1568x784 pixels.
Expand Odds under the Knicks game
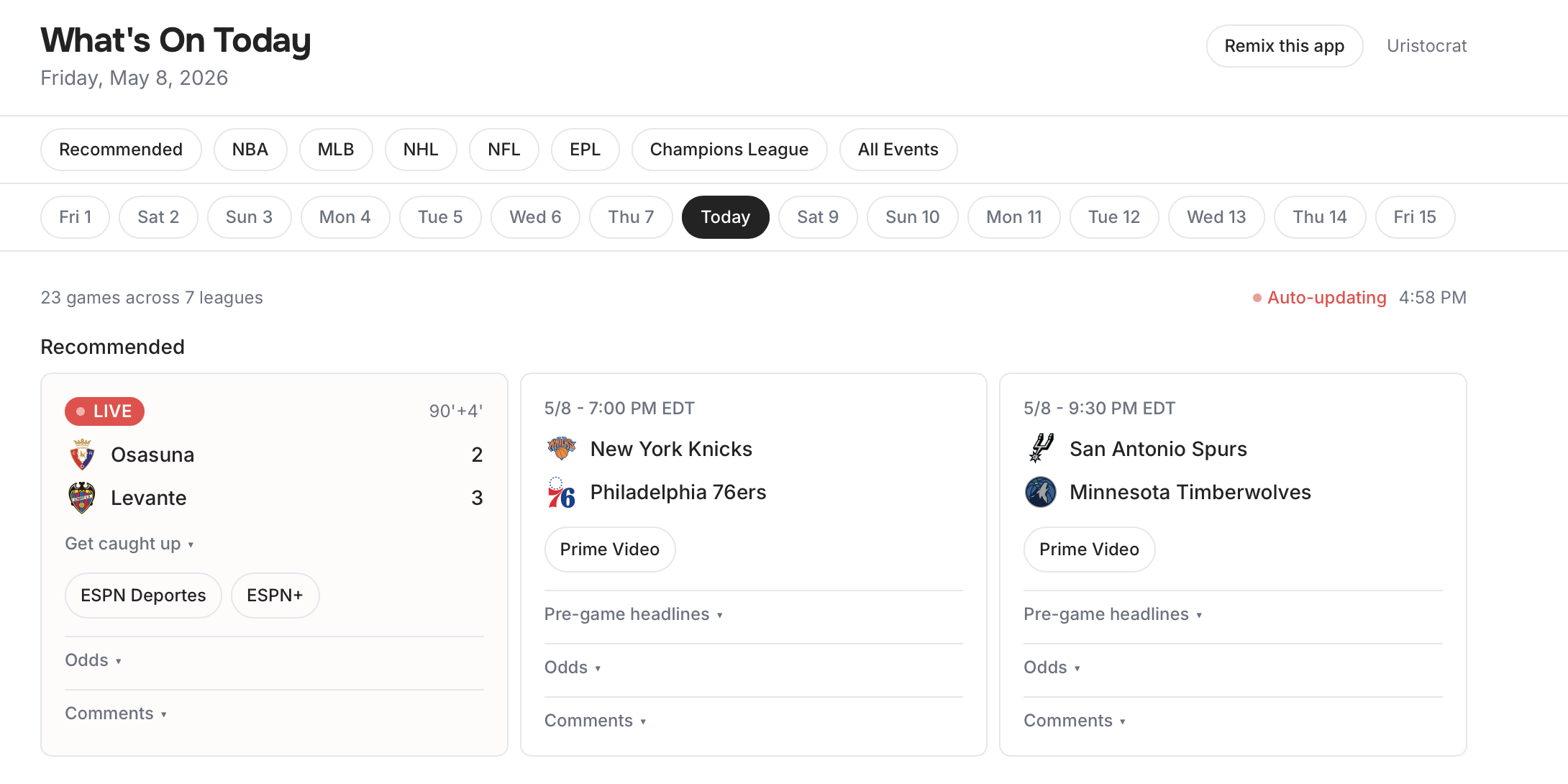coord(573,667)
